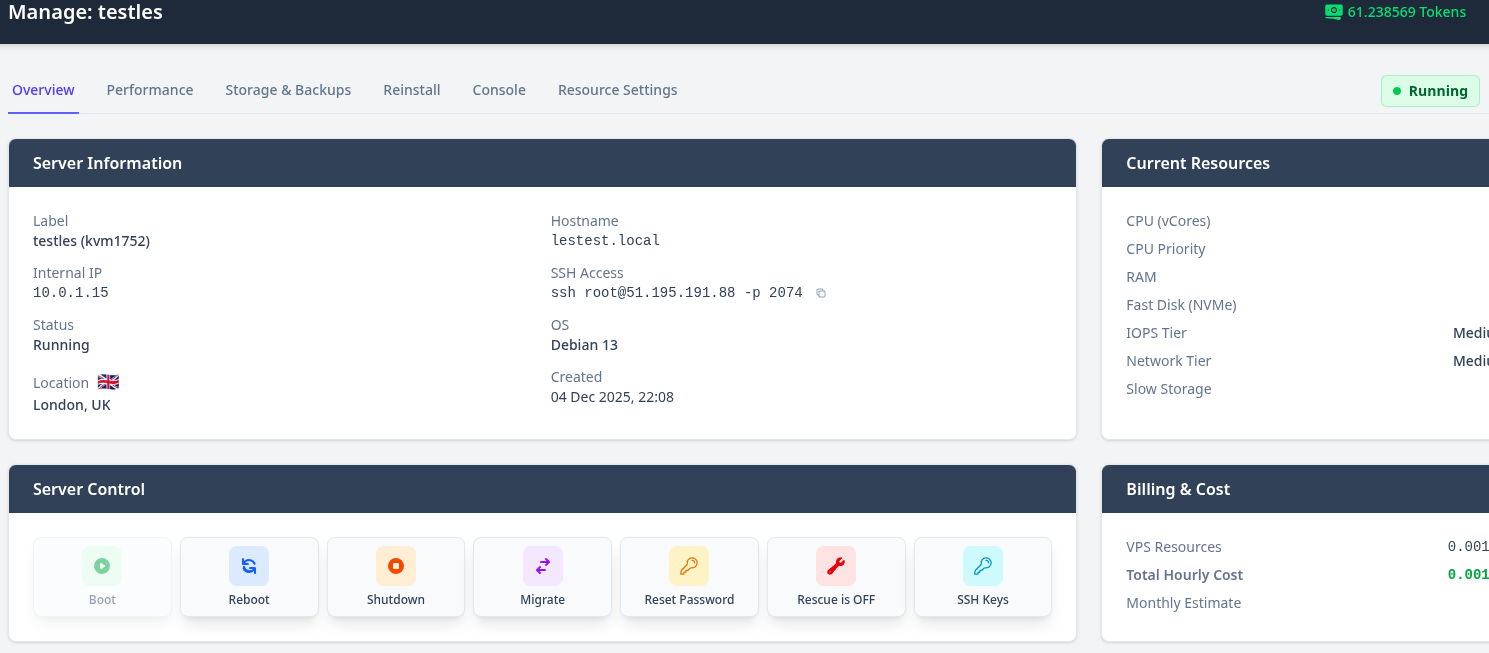1489x653 pixels.
Task: Open the Console tab
Action: pos(499,90)
